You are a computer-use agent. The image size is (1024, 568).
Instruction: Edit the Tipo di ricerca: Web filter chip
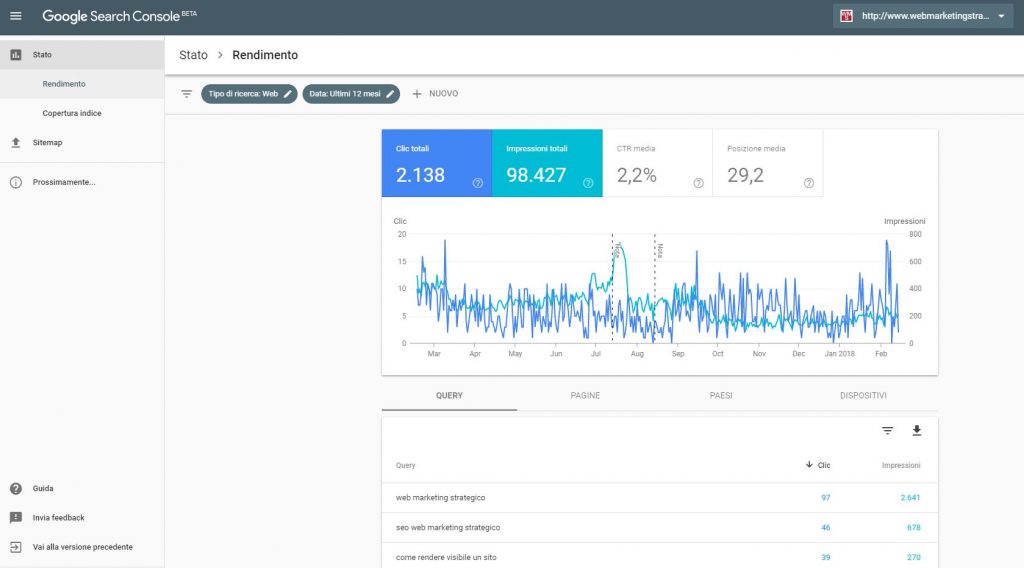click(249, 94)
